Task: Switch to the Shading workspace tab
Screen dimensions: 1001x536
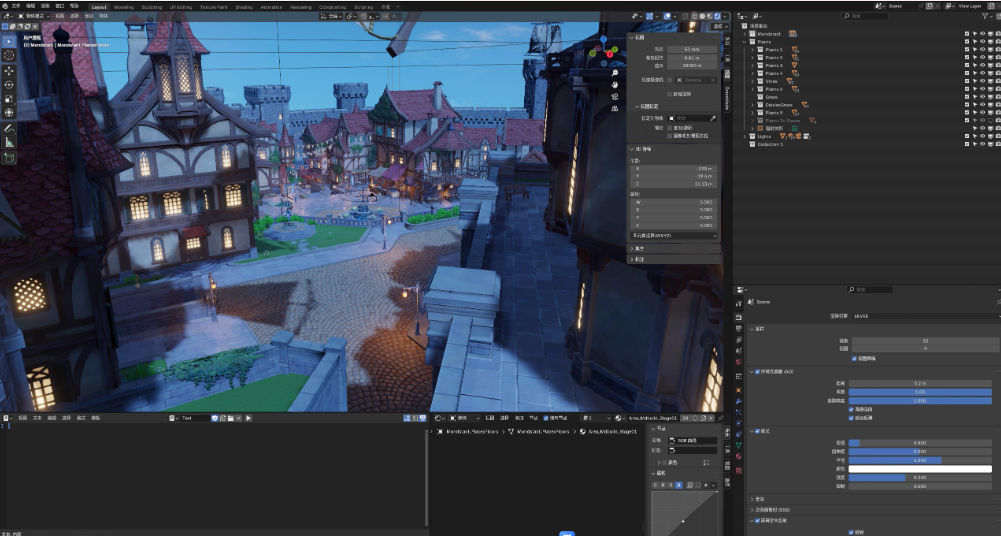Action: pos(243,6)
